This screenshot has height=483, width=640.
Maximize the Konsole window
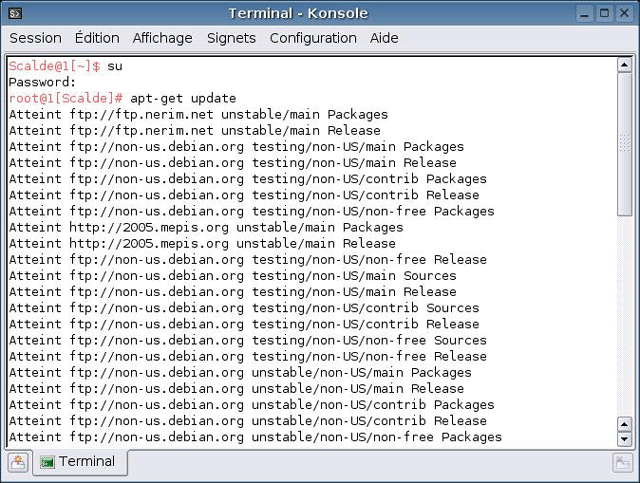604,13
